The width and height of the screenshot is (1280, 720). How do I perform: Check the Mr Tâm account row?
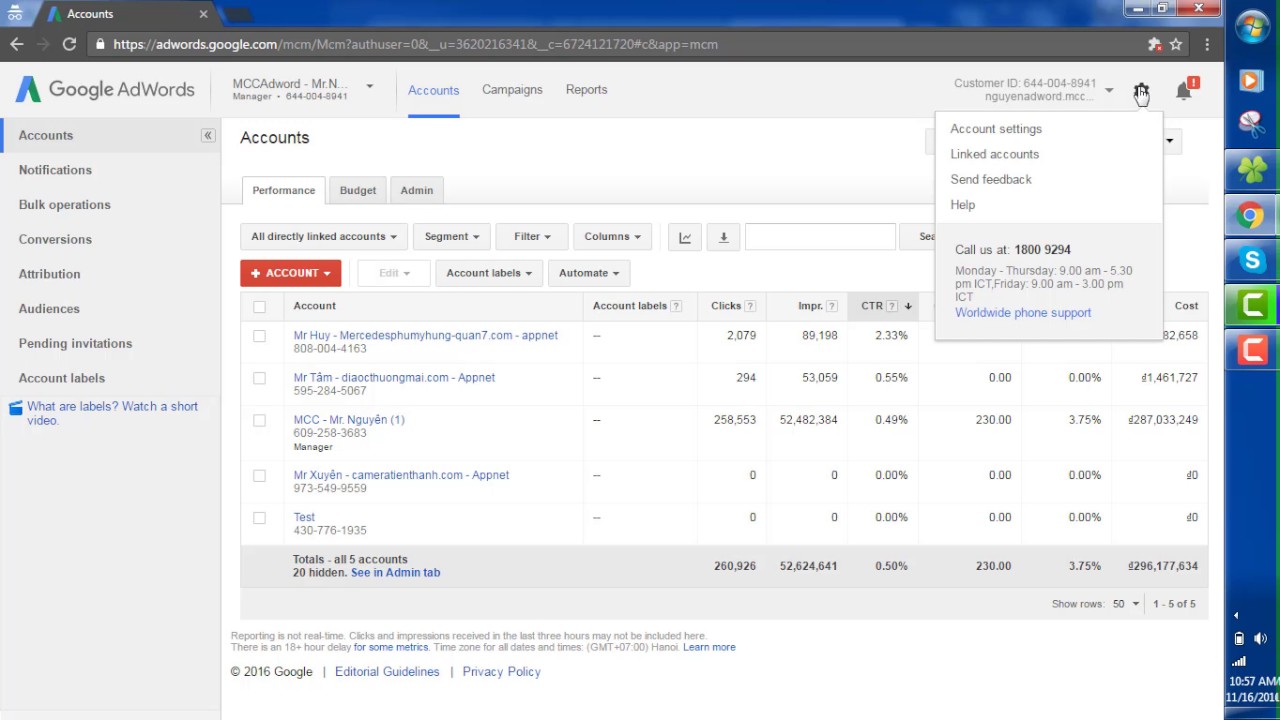(x=259, y=378)
